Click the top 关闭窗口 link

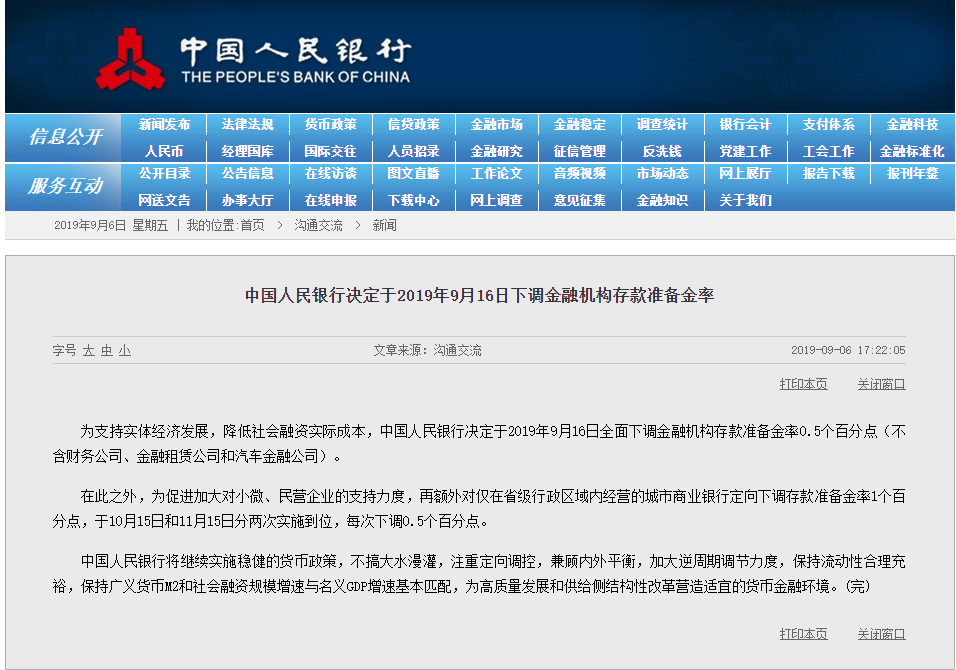click(x=881, y=384)
